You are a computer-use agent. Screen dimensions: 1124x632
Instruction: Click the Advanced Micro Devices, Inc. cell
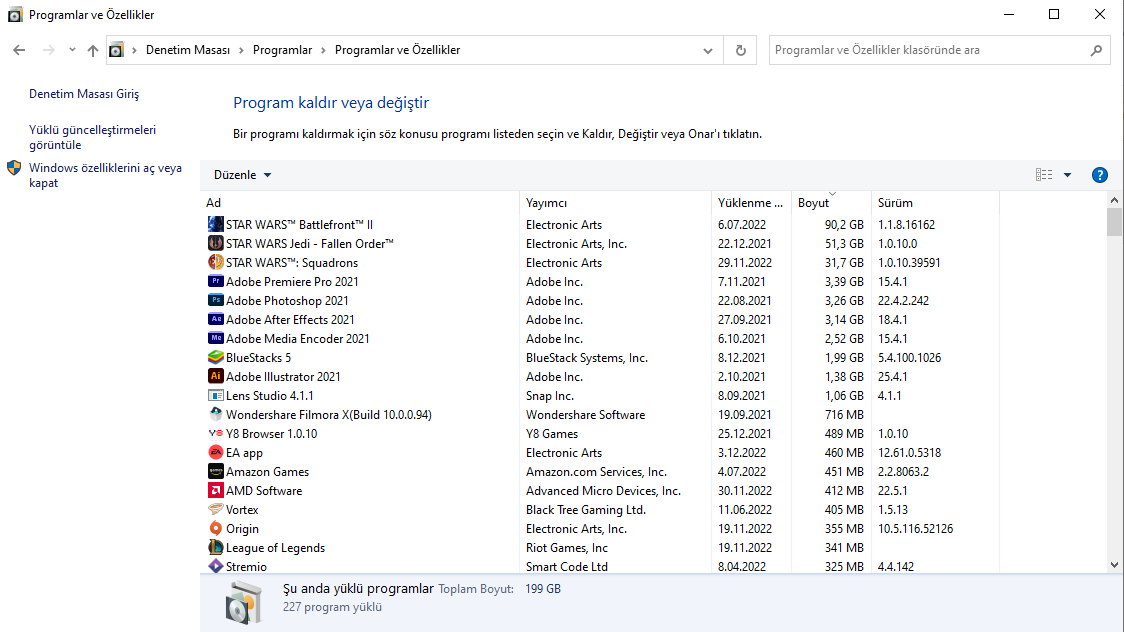coord(604,491)
